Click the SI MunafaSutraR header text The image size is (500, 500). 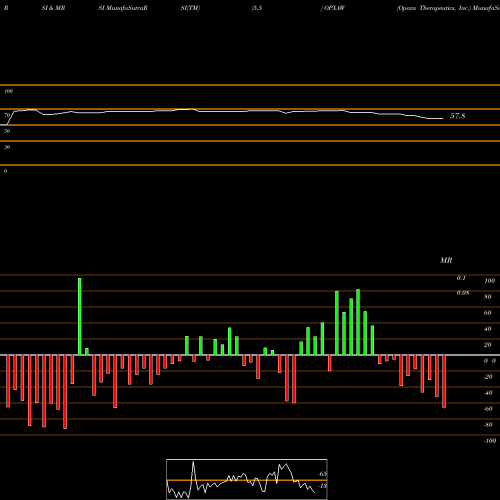point(123,8)
